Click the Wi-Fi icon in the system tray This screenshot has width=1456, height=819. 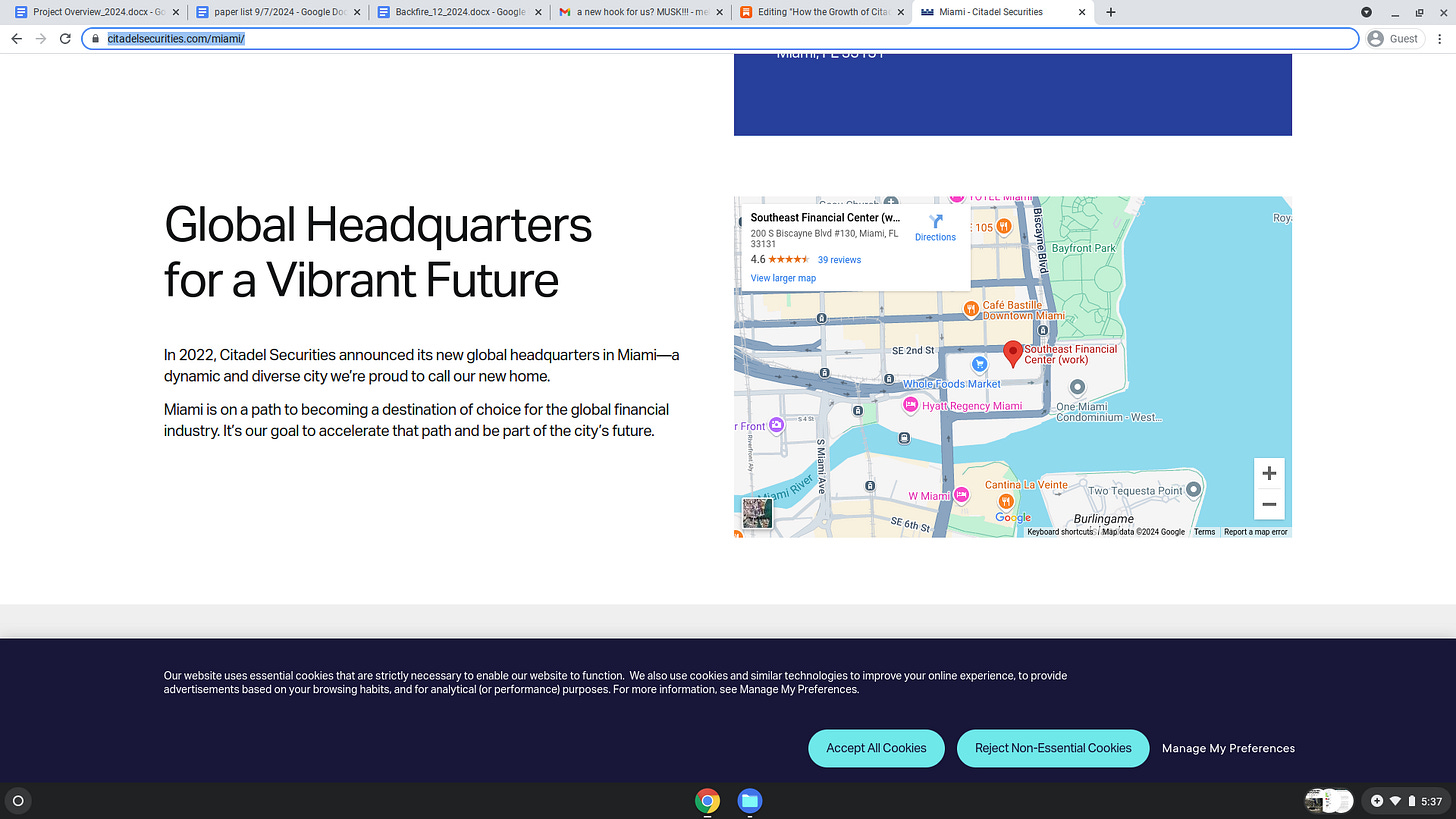[1395, 801]
